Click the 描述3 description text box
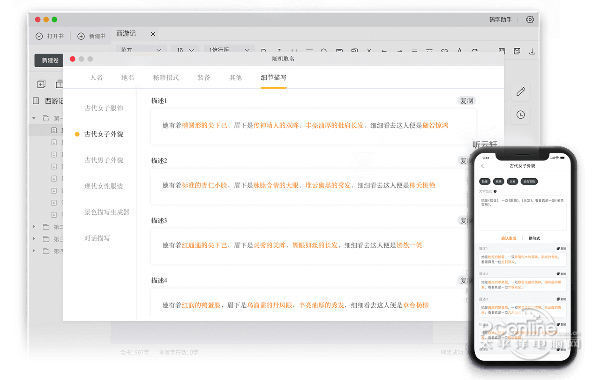The height and width of the screenshot is (380, 600). [310, 246]
